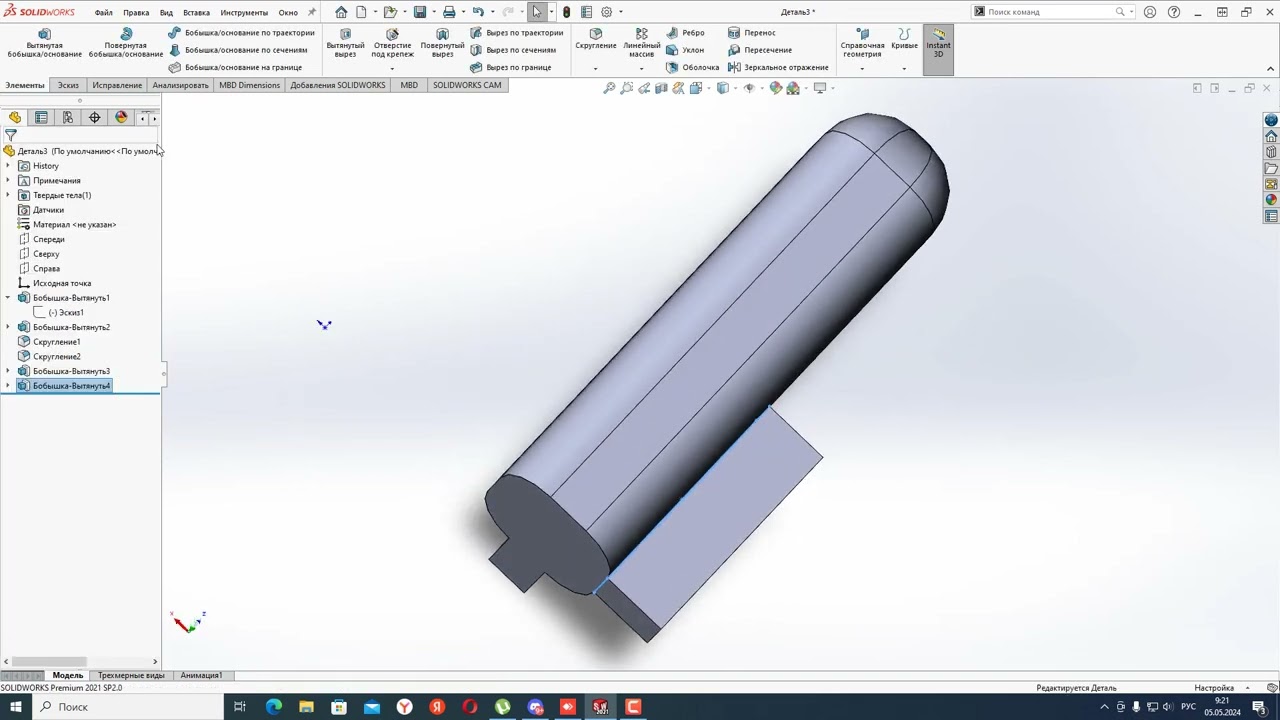Open the Кривые curves tool
The image size is (1280, 720).
(x=904, y=40)
